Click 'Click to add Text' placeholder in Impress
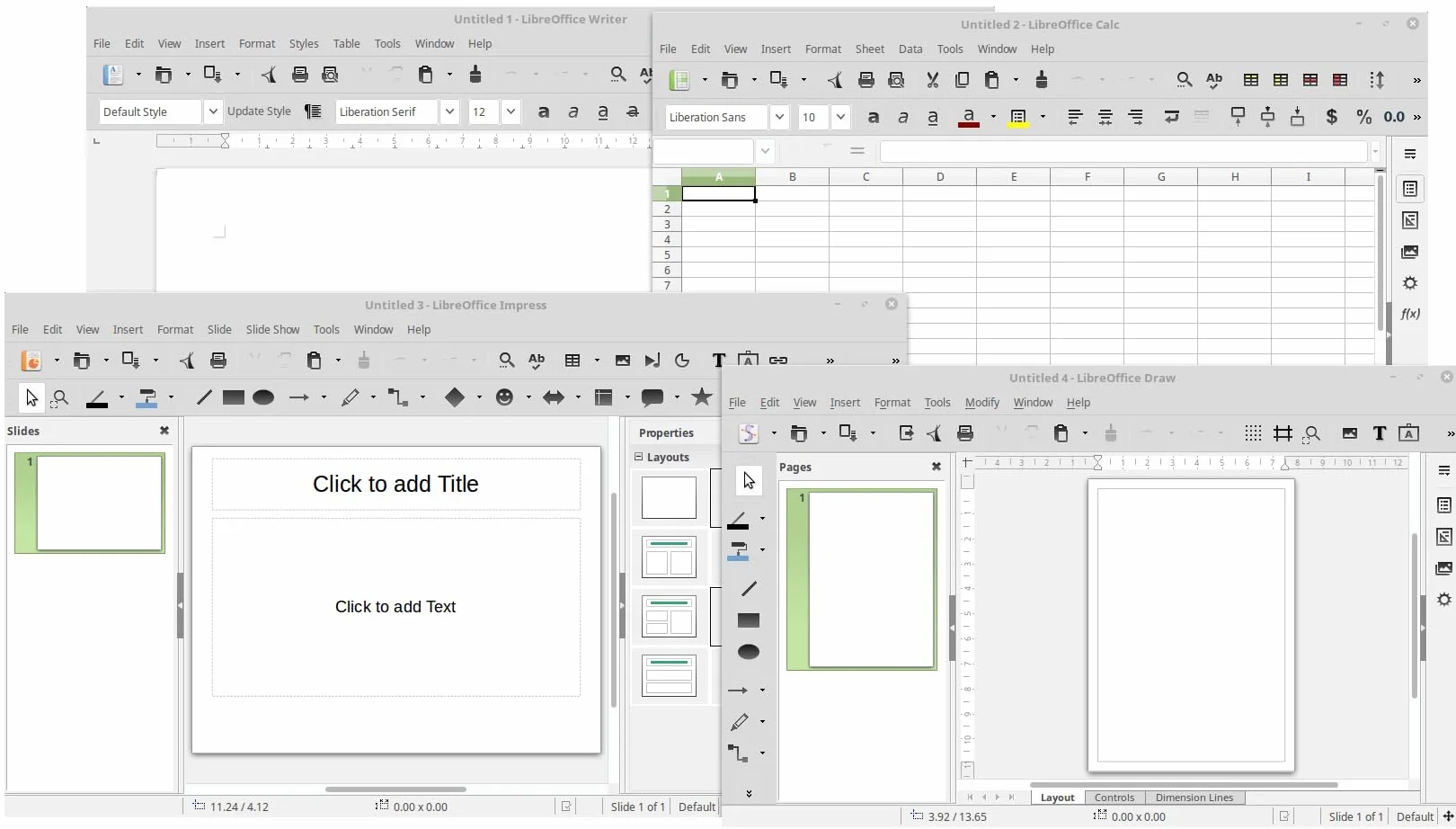 tap(395, 607)
